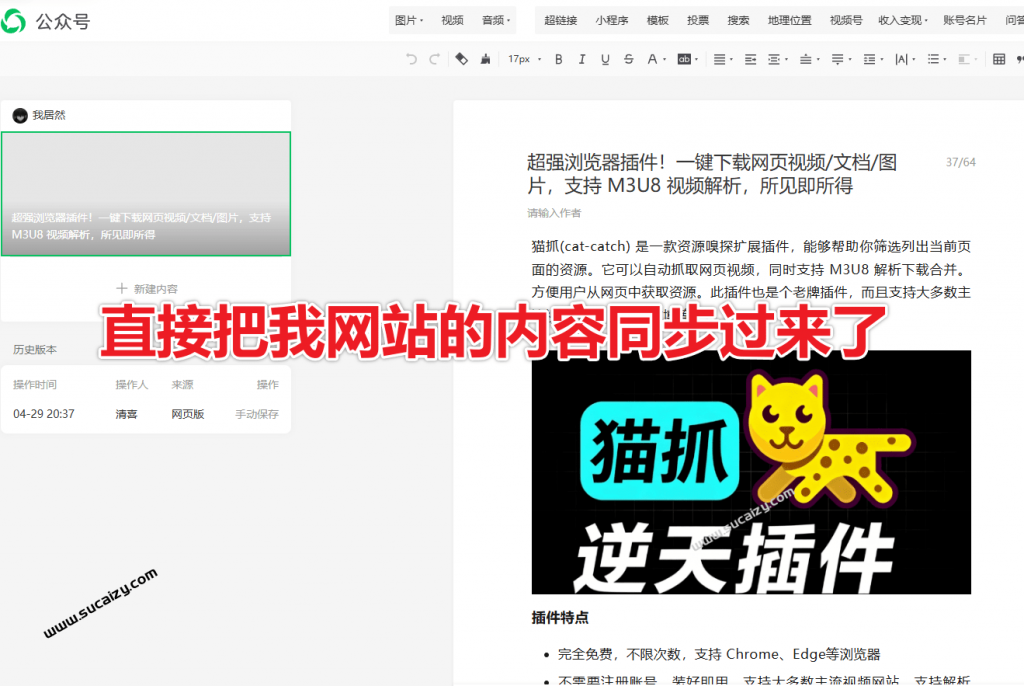1024x686 pixels.
Task: Clear formatting with the eraser icon
Action: (462, 59)
